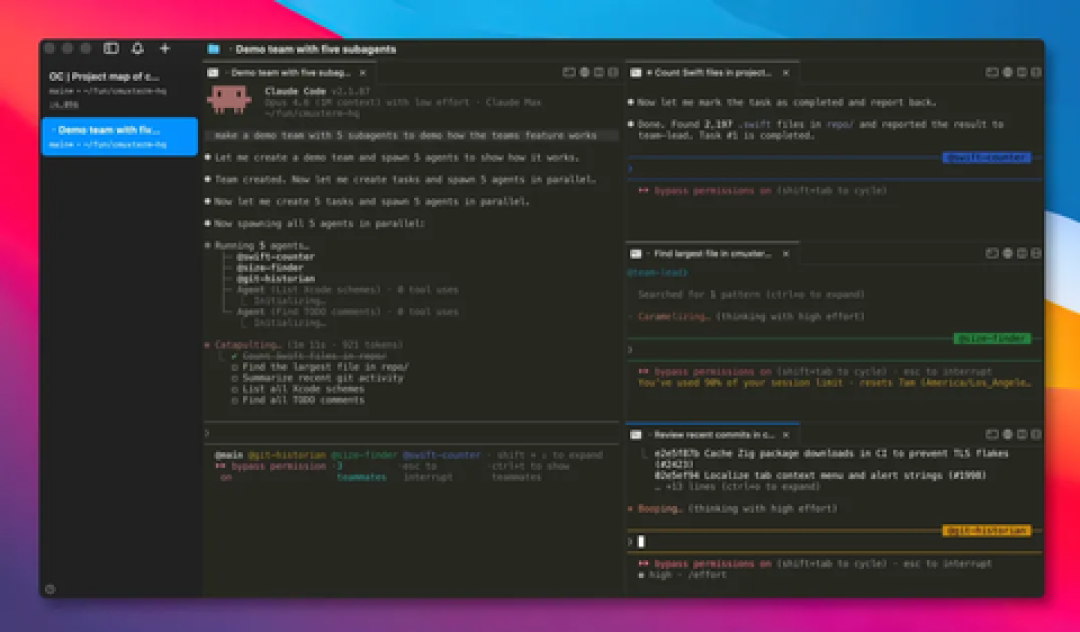This screenshot has width=1080, height=632.
Task: Click +13 lines expand hint in Review pane
Action: 737,487
